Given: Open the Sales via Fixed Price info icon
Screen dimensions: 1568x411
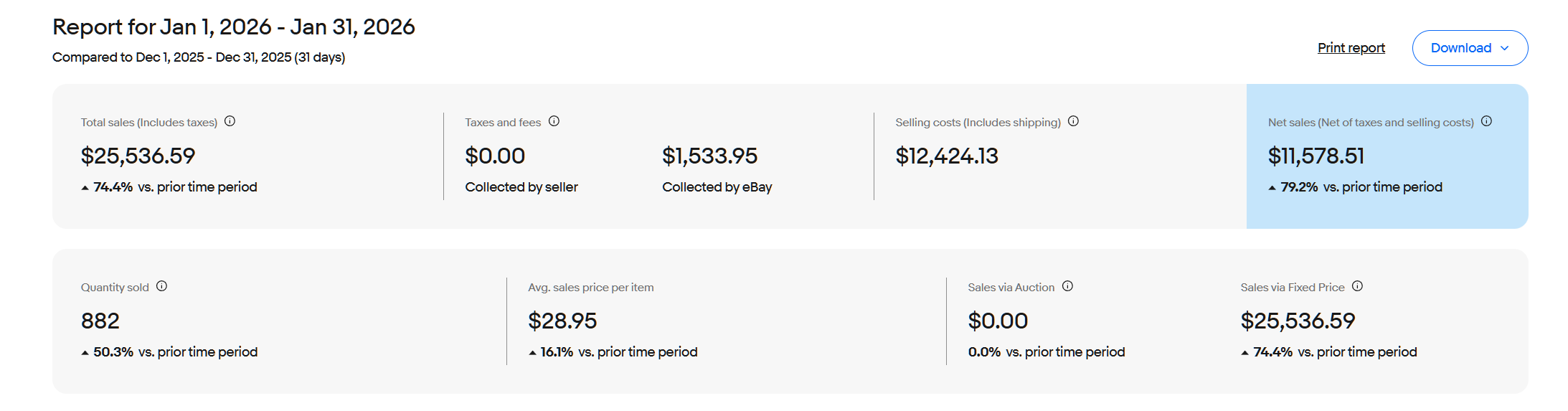Looking at the screenshot, I should pos(1357,286).
